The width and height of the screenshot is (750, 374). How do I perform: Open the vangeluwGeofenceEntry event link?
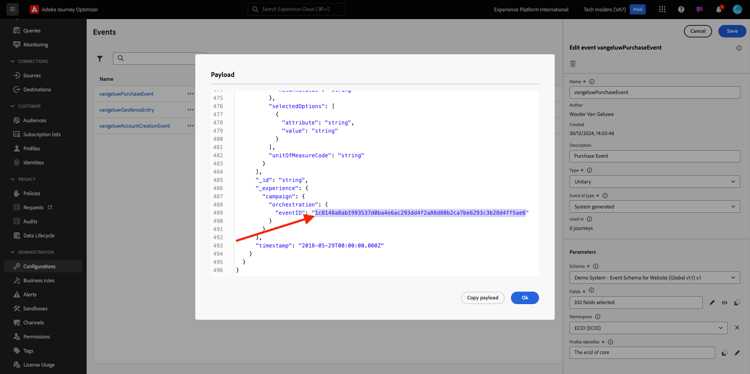click(x=126, y=110)
